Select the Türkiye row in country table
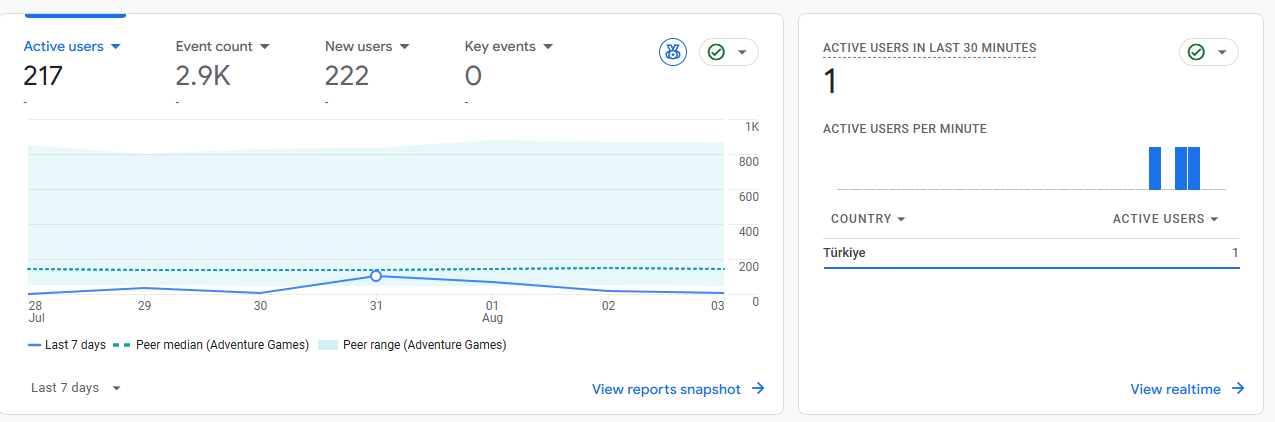1275x422 pixels. click(1031, 253)
